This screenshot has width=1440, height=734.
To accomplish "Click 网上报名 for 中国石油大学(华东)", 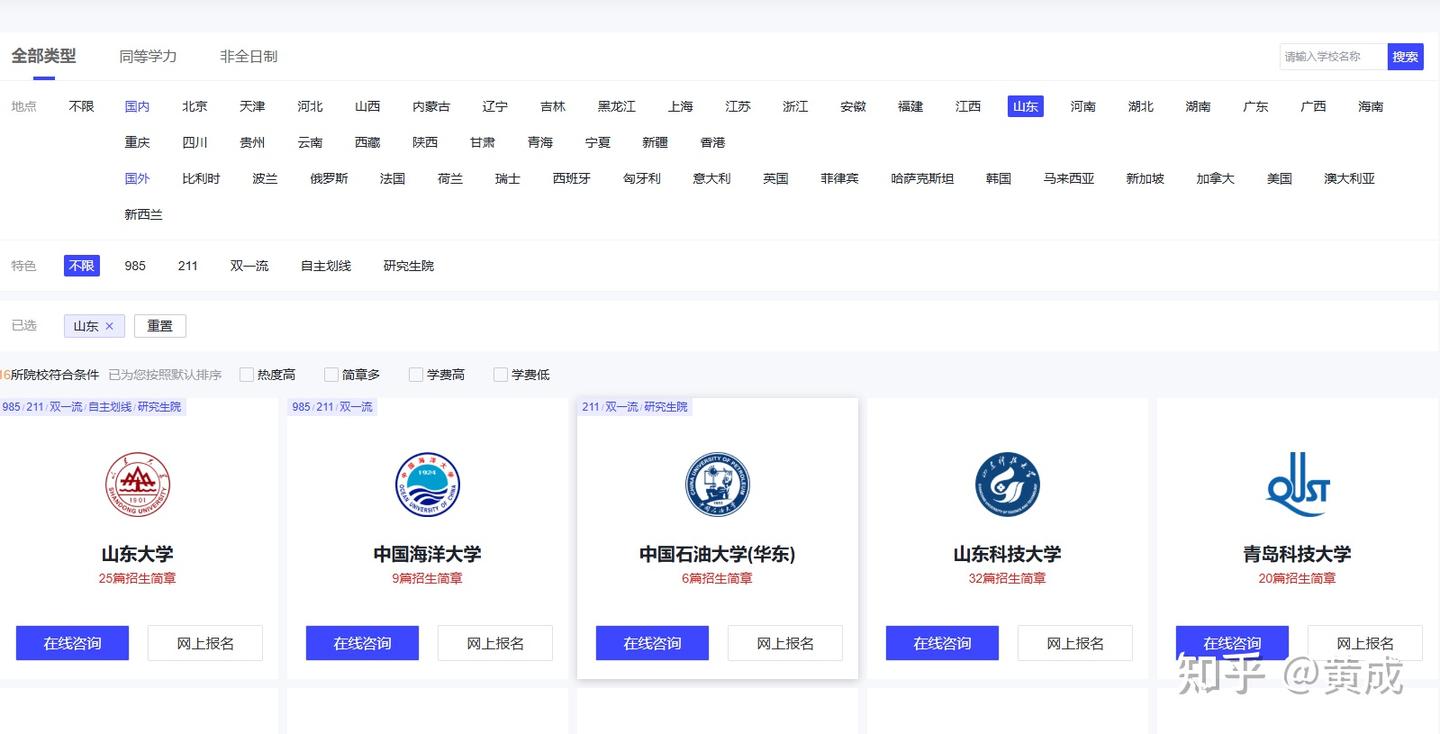I will (785, 643).
